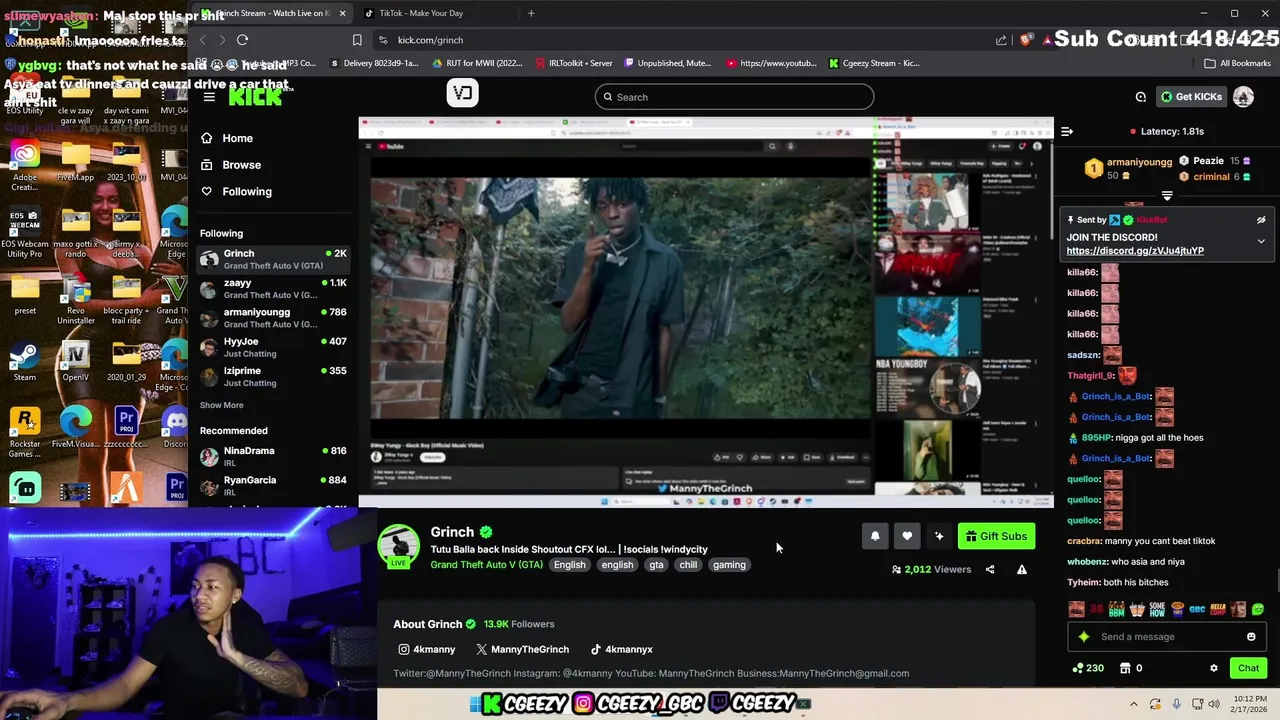Follow Grinch with the heart button
Viewport: 1280px width, 720px height.
pos(907,536)
